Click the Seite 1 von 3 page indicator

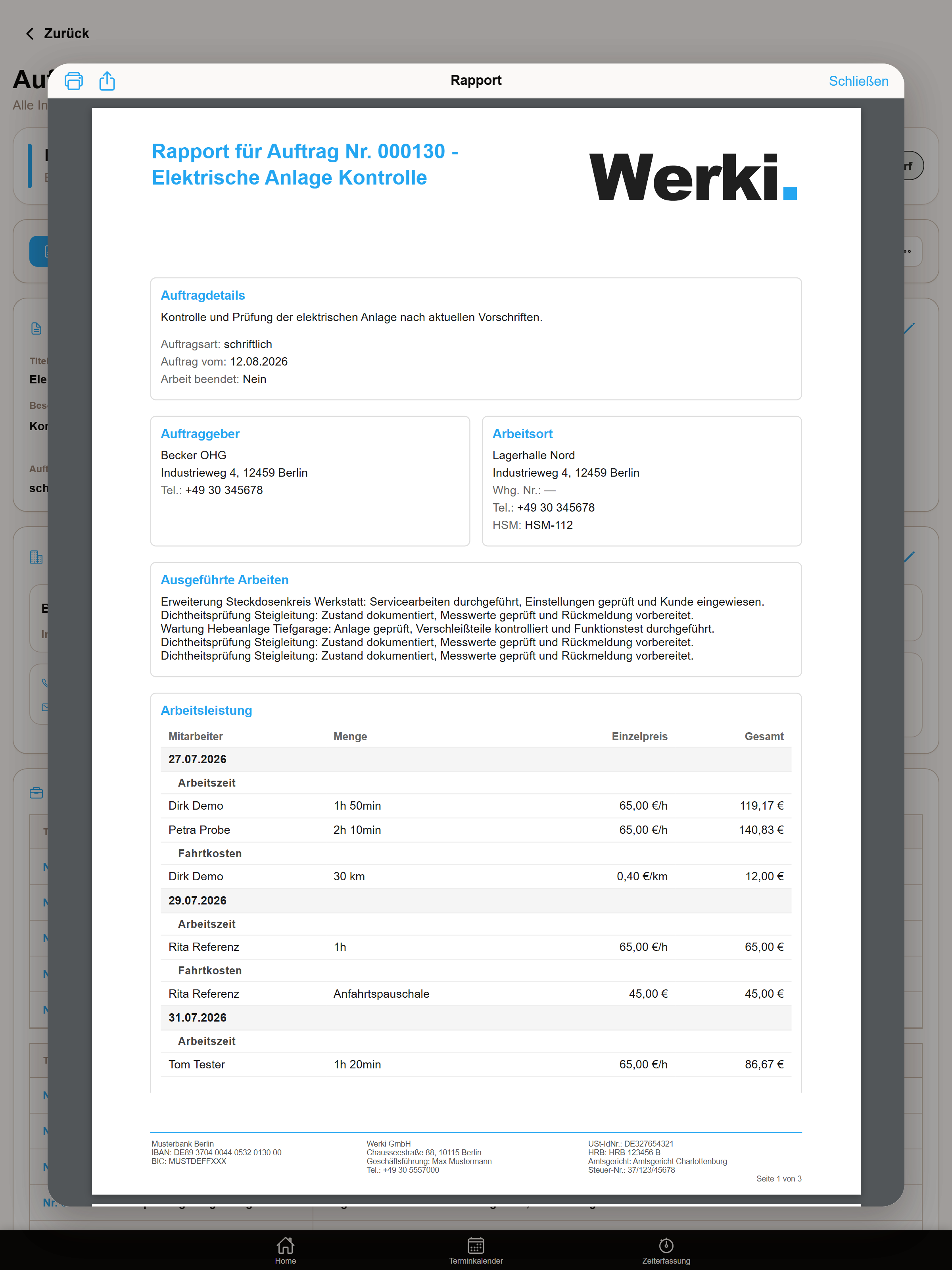tap(779, 1179)
